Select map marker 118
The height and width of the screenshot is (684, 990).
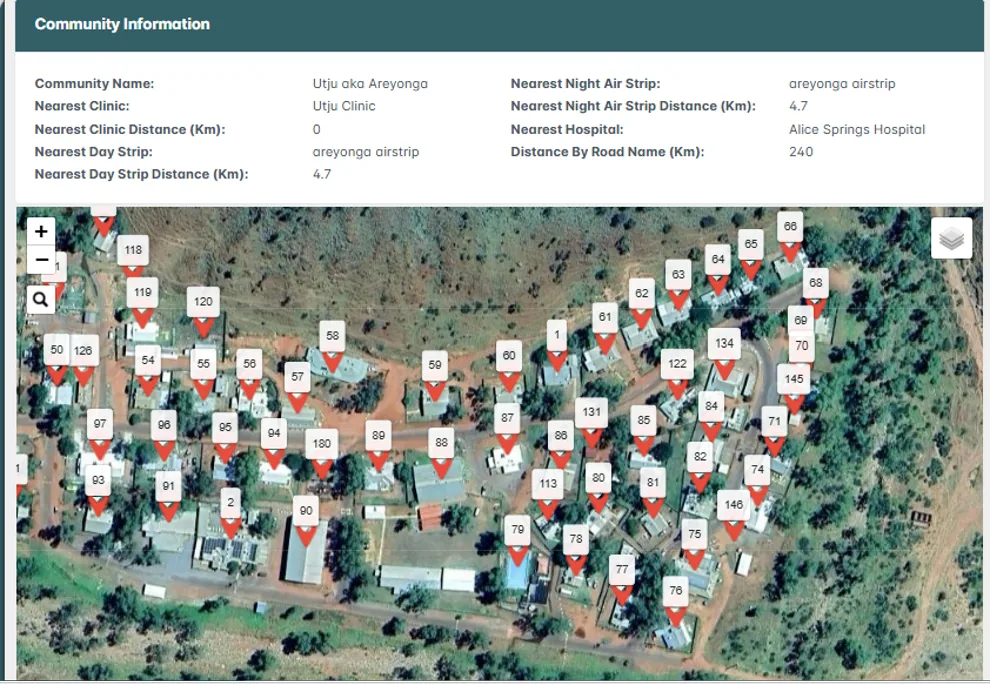[133, 257]
